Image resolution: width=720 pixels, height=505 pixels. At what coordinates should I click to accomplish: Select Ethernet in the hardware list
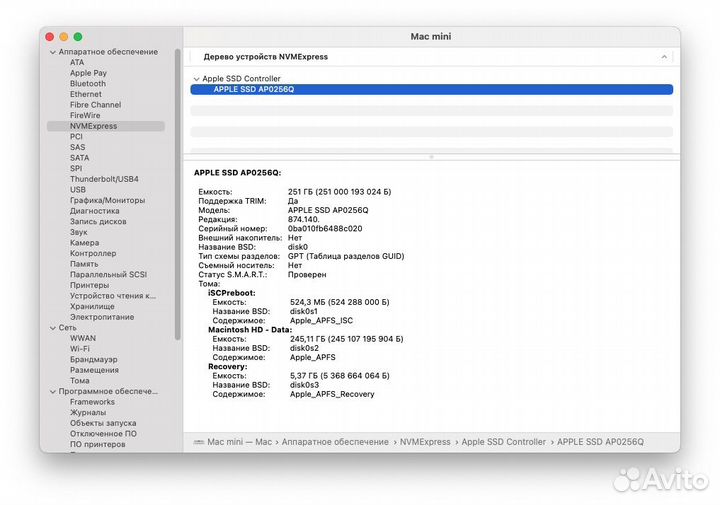[86, 94]
